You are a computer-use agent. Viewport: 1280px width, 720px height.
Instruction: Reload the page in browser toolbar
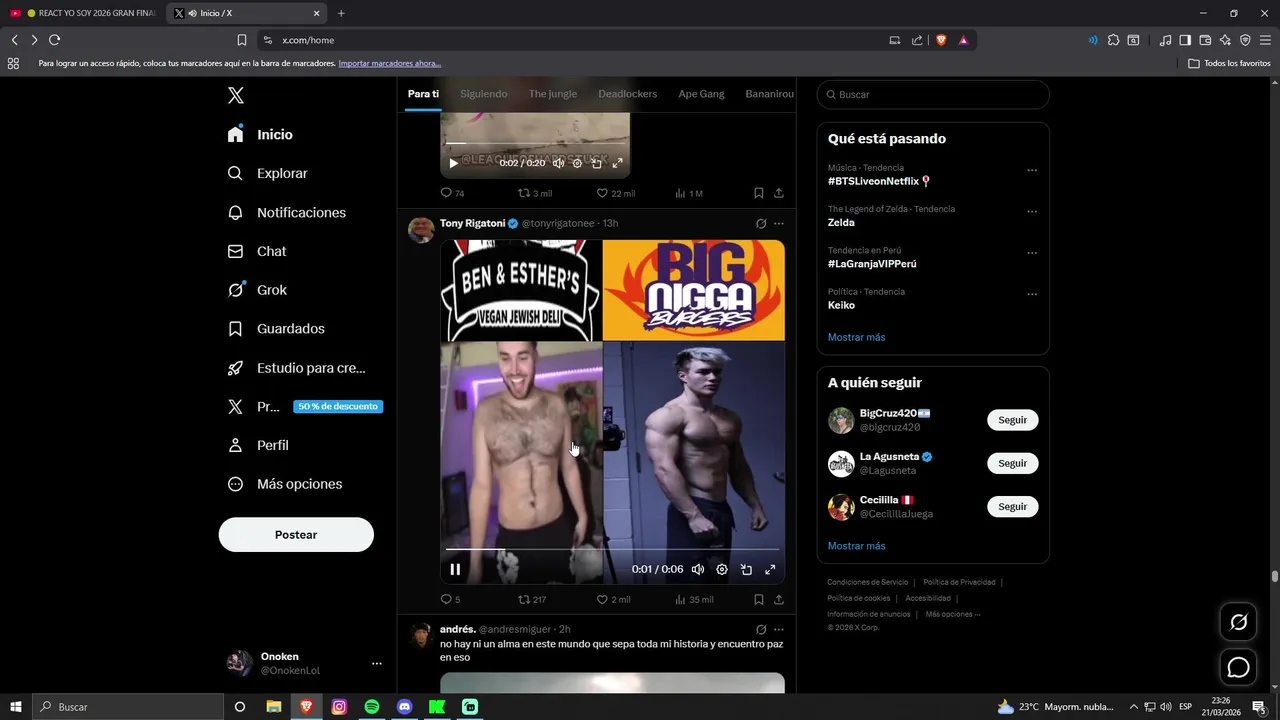point(54,40)
